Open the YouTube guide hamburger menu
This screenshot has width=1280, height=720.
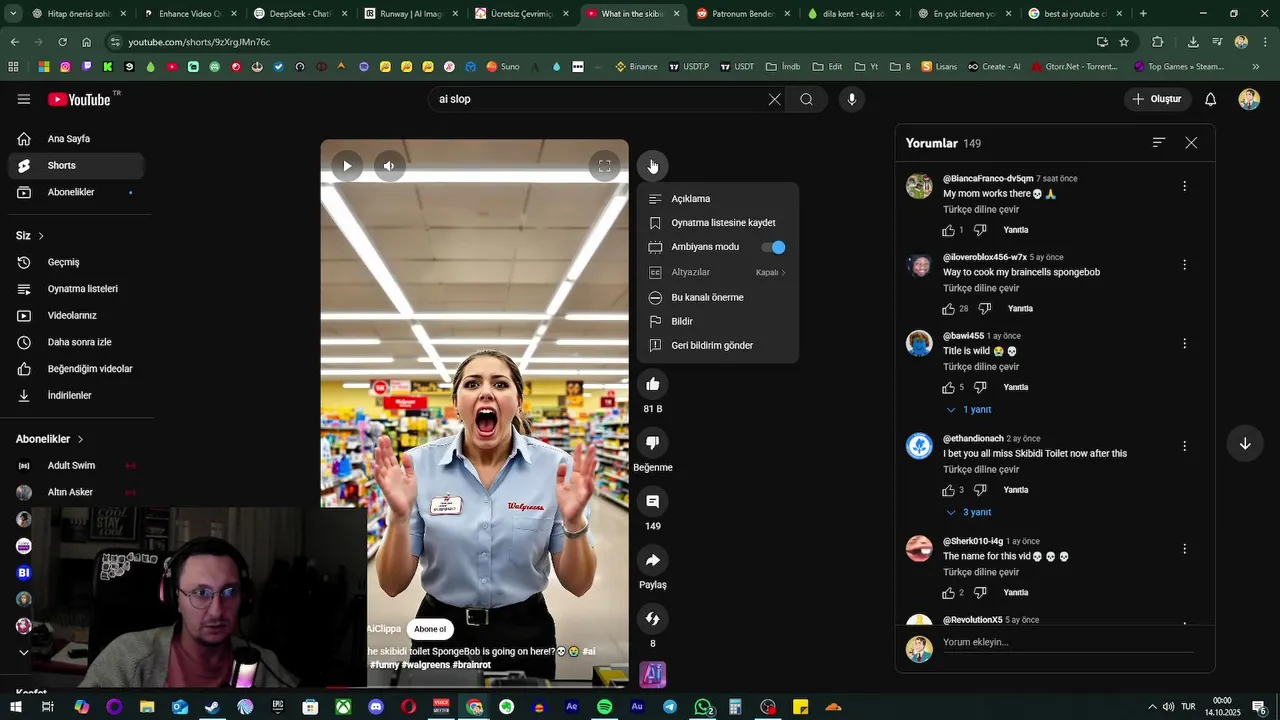pyautogui.click(x=24, y=99)
